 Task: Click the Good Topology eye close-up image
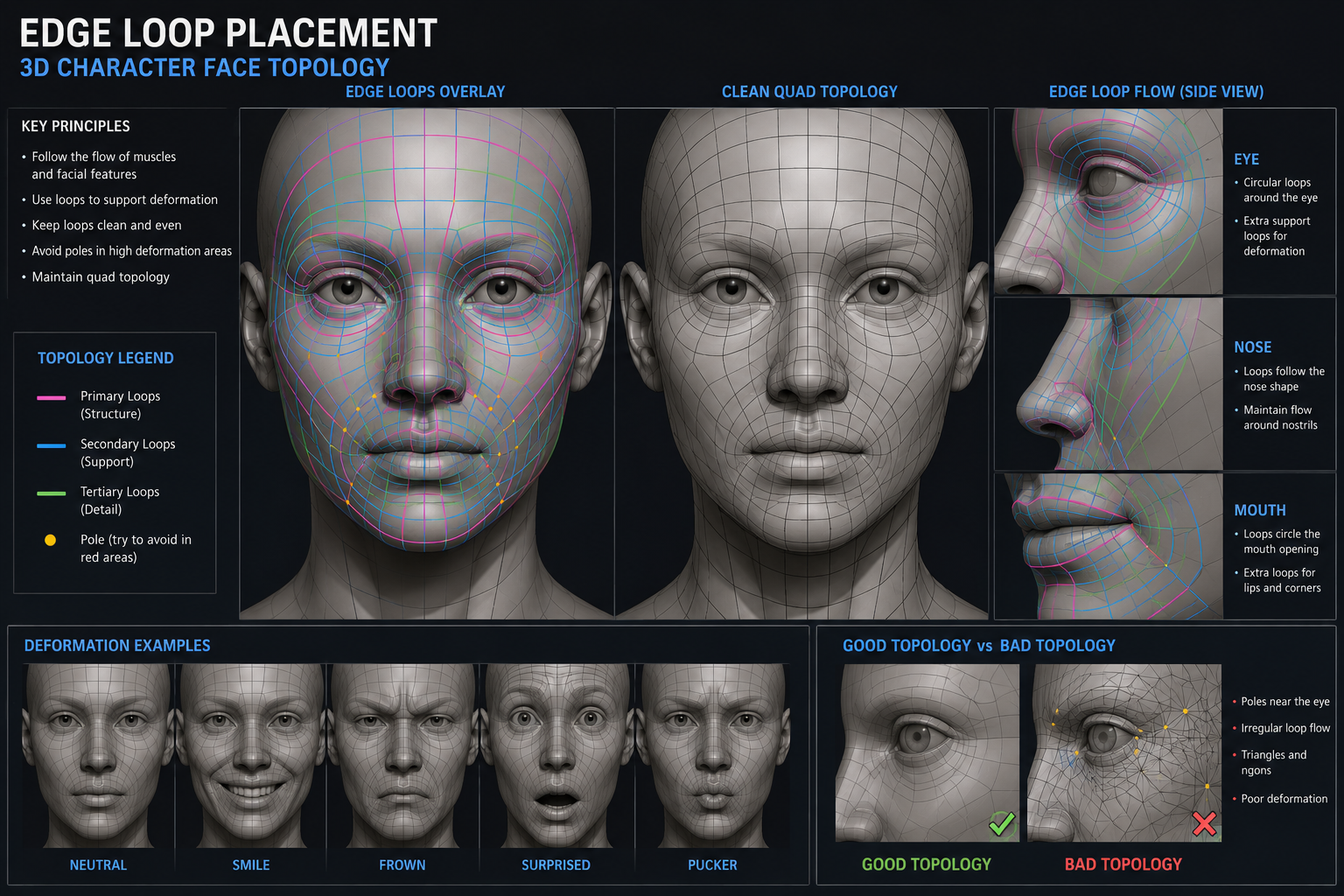pos(927,752)
